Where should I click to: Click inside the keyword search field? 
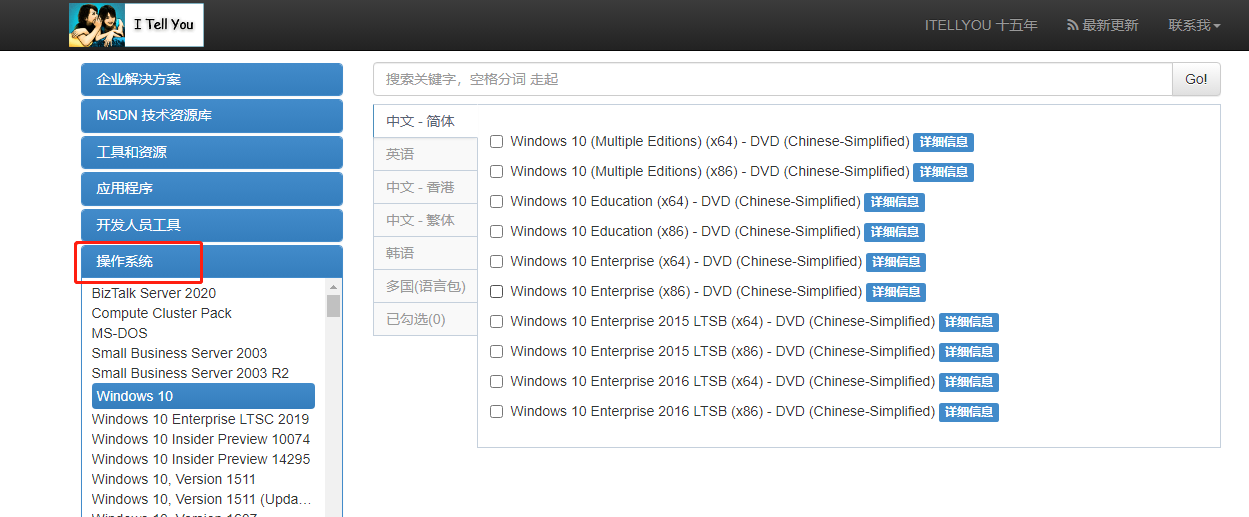772,79
